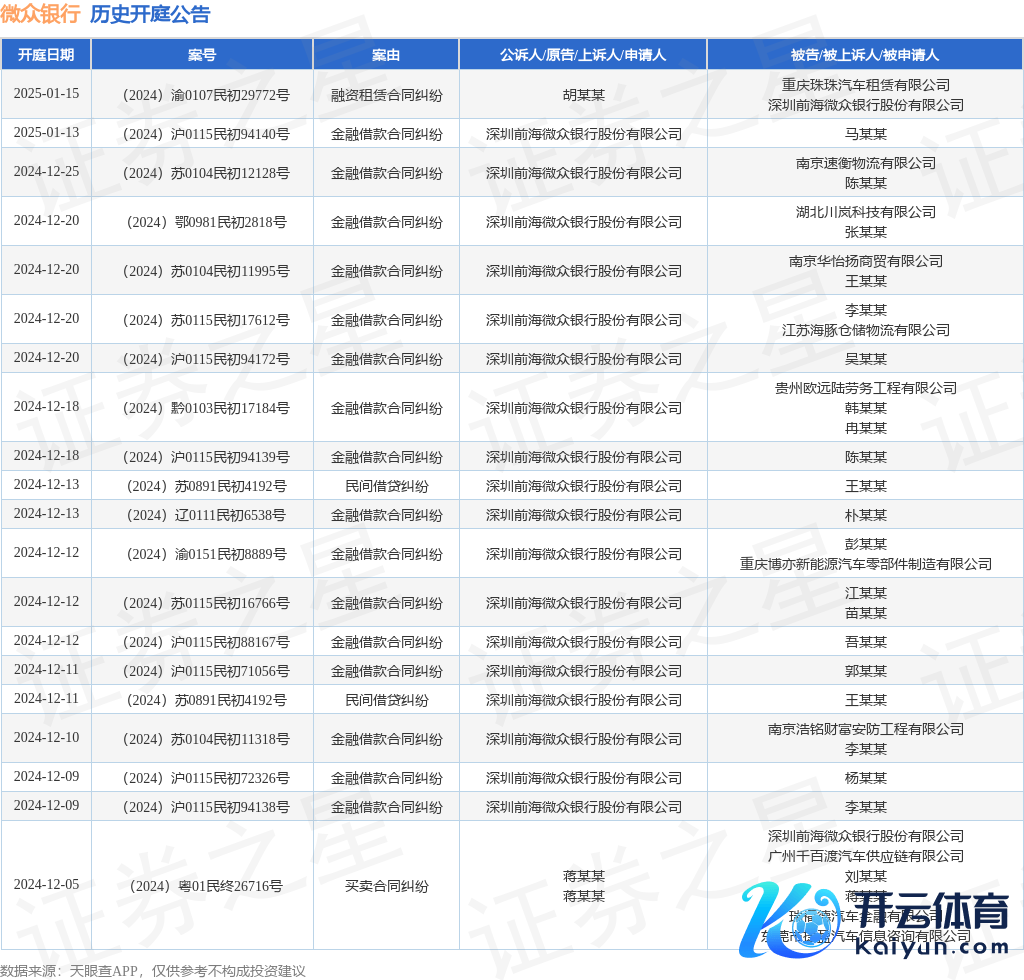Click the 微众银行 title link
Screen dimensions: 1024x980
(x=40, y=14)
